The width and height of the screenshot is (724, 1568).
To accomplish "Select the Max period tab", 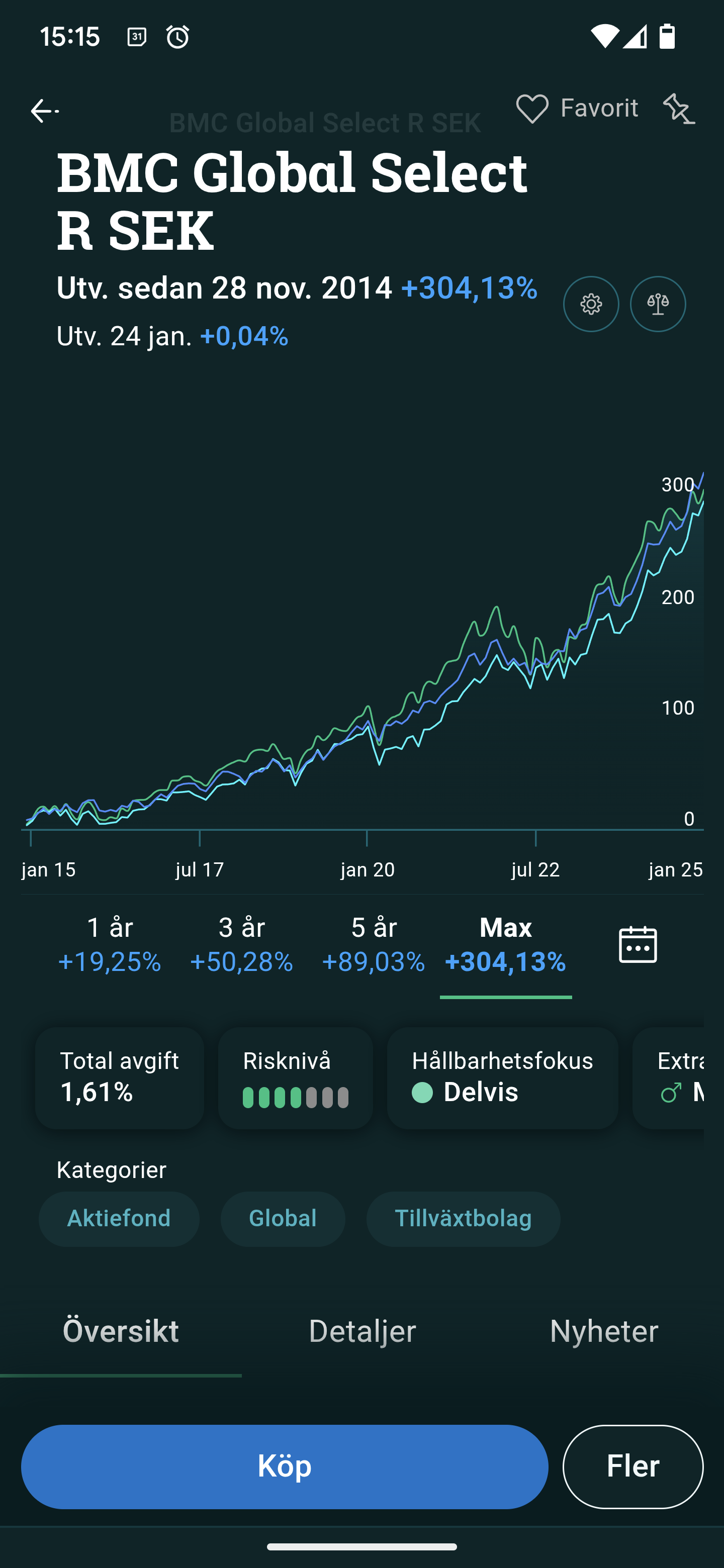I will 505,944.
